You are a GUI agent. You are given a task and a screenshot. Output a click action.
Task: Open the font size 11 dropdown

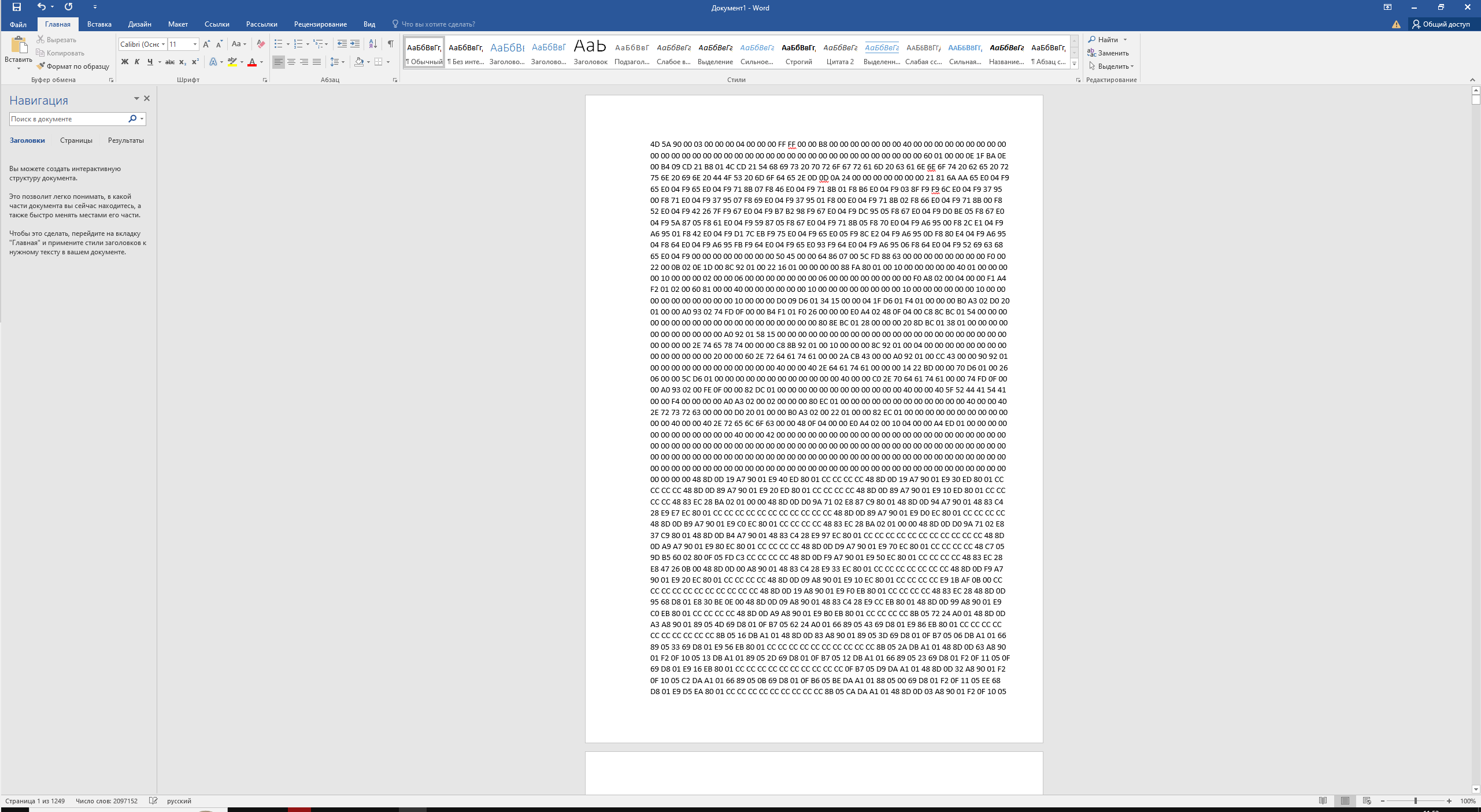[x=195, y=44]
